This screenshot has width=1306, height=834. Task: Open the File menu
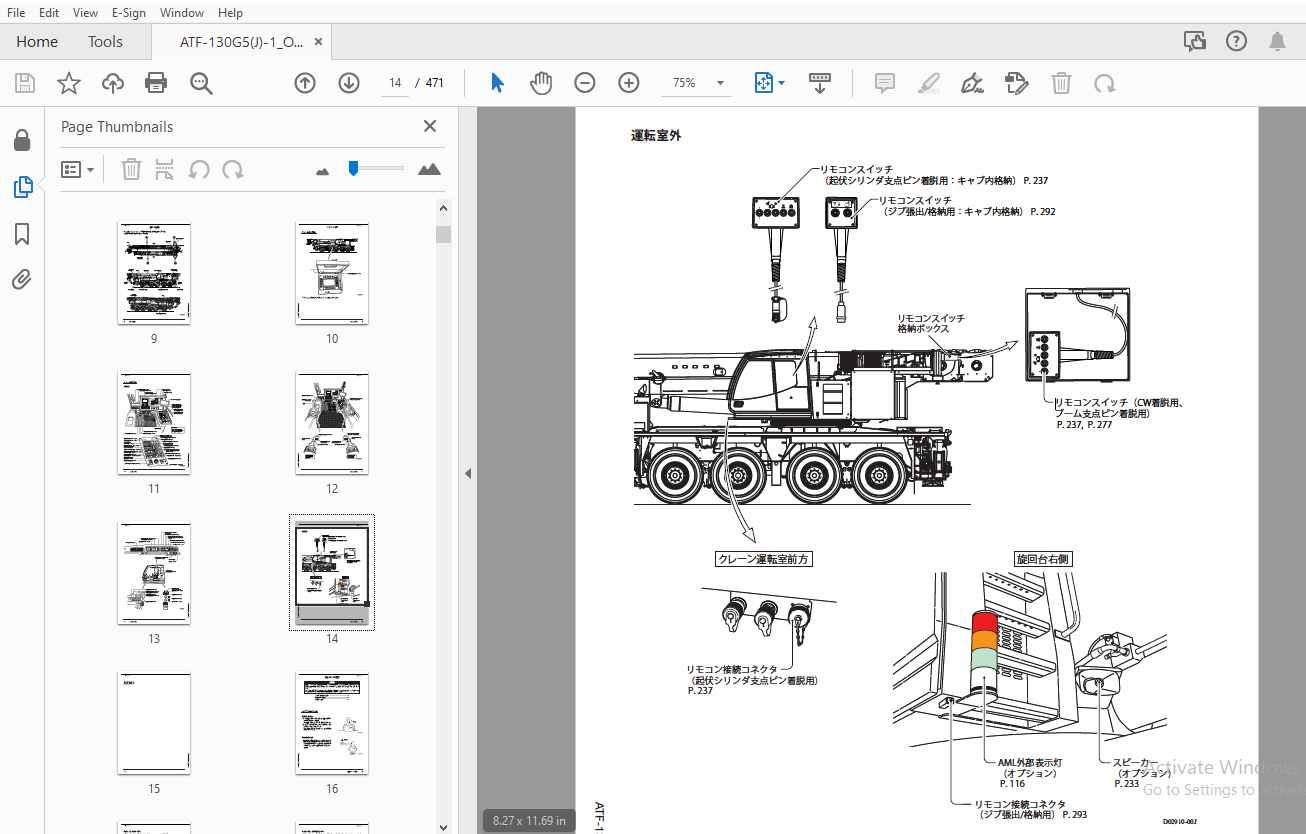pyautogui.click(x=16, y=13)
